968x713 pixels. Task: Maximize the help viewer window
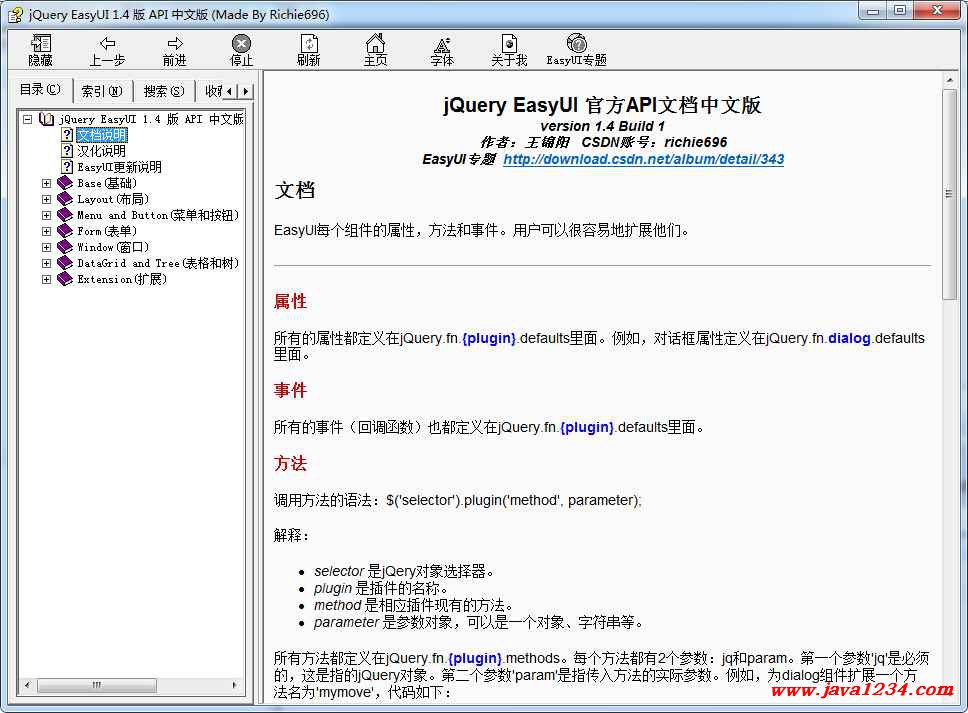(899, 10)
